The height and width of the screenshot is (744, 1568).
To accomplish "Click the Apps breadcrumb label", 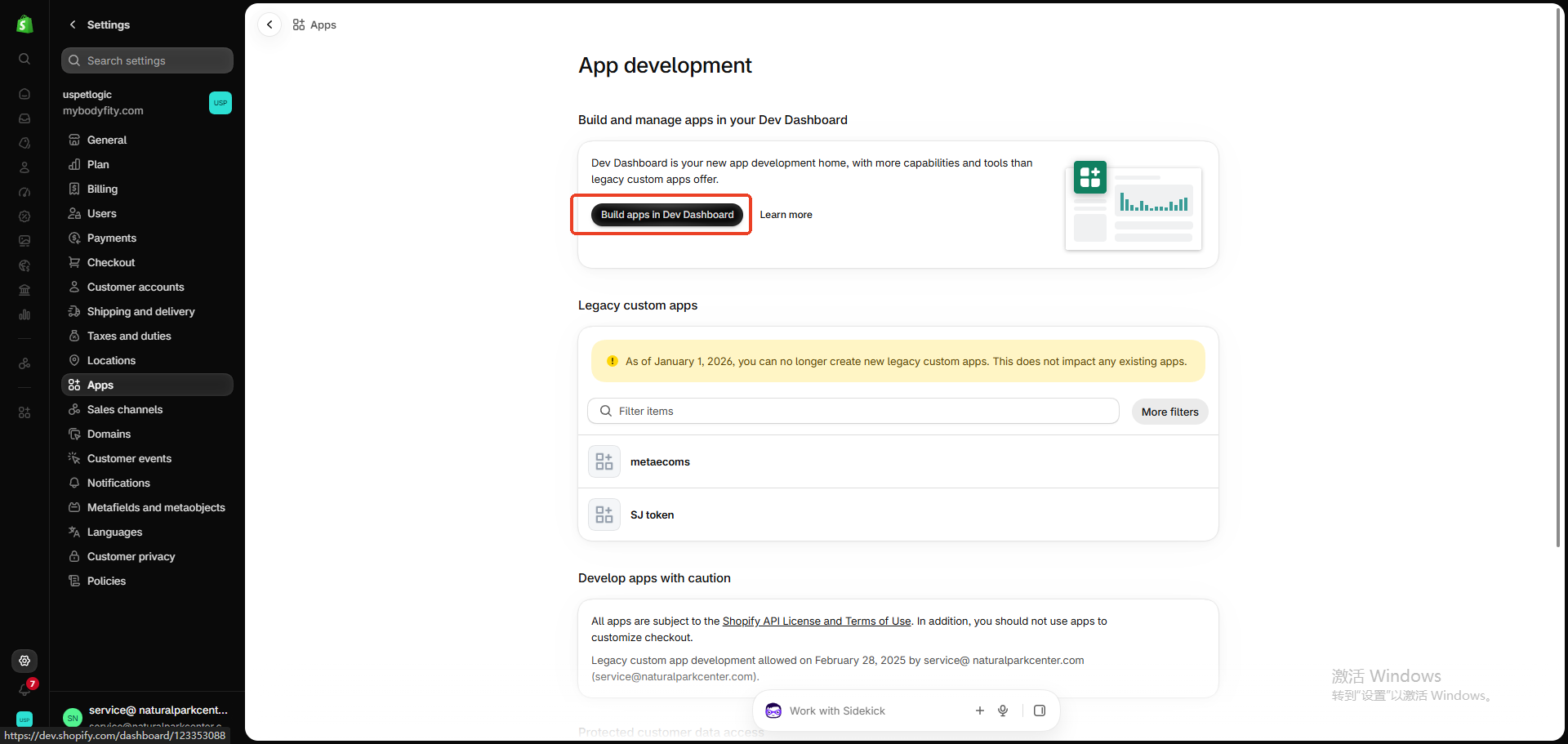I will 323,25.
